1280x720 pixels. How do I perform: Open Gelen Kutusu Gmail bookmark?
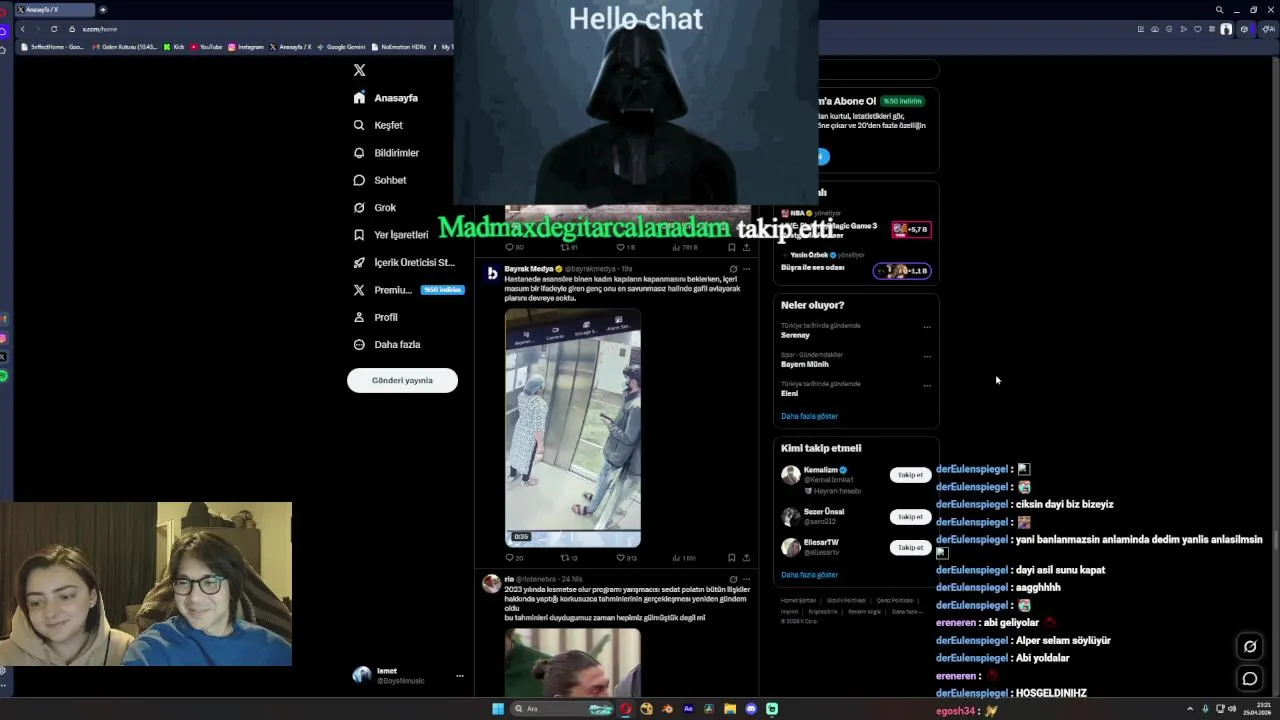point(125,47)
